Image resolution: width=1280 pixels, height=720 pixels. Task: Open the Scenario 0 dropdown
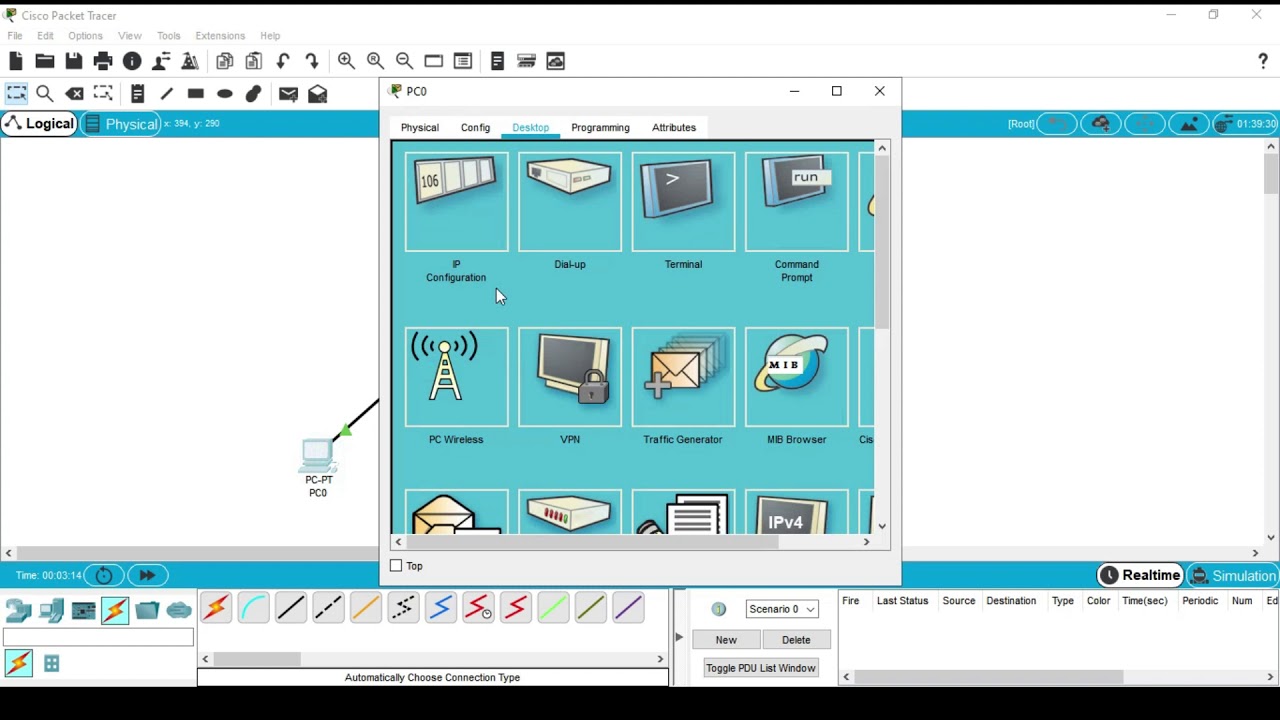782,609
